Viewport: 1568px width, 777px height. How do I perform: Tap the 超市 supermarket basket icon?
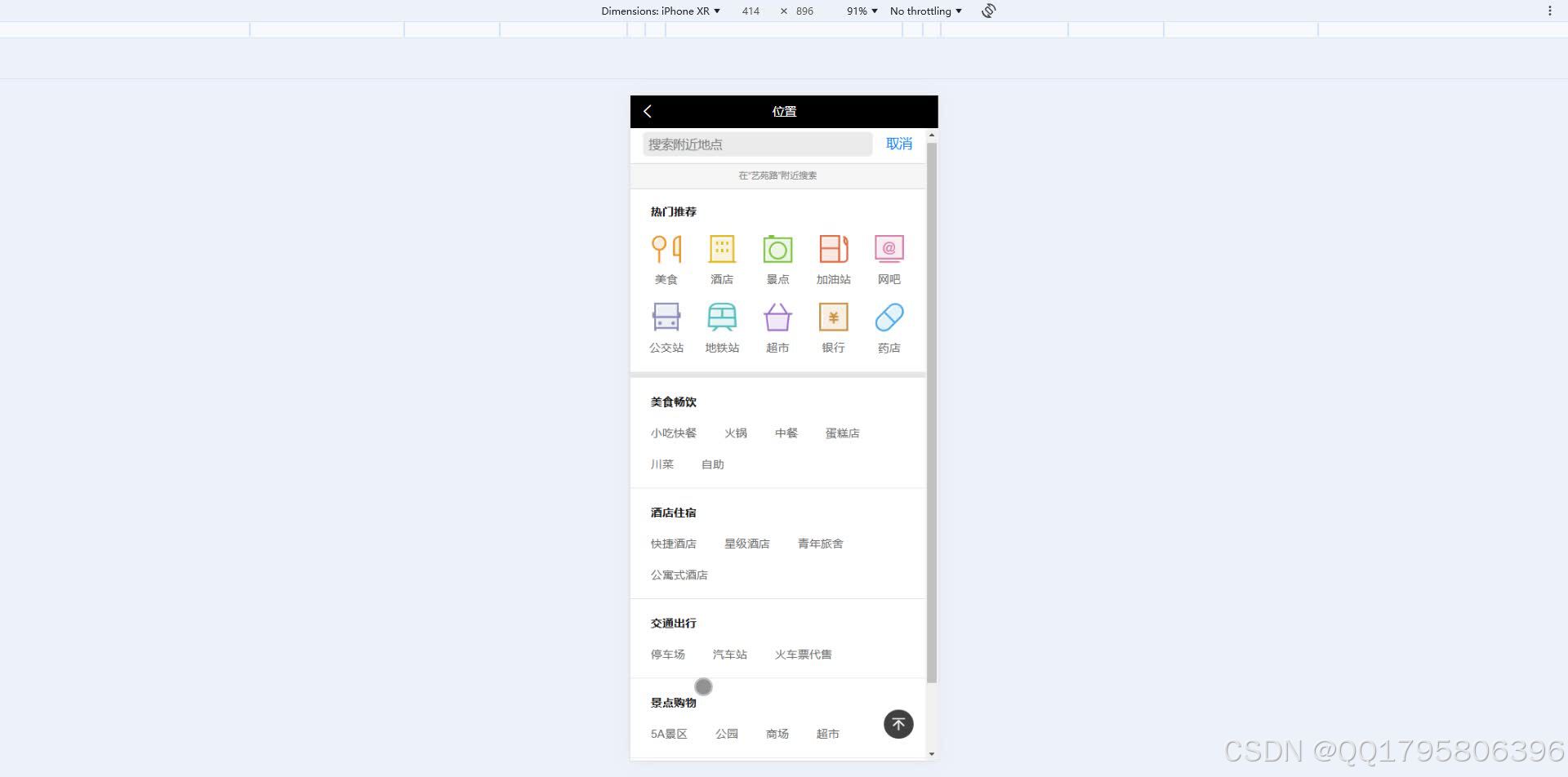(777, 317)
